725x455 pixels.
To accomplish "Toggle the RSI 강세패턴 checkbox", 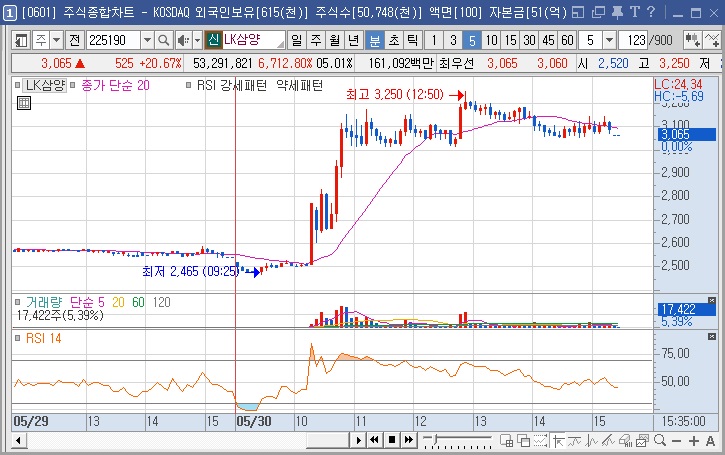I will click(x=188, y=85).
